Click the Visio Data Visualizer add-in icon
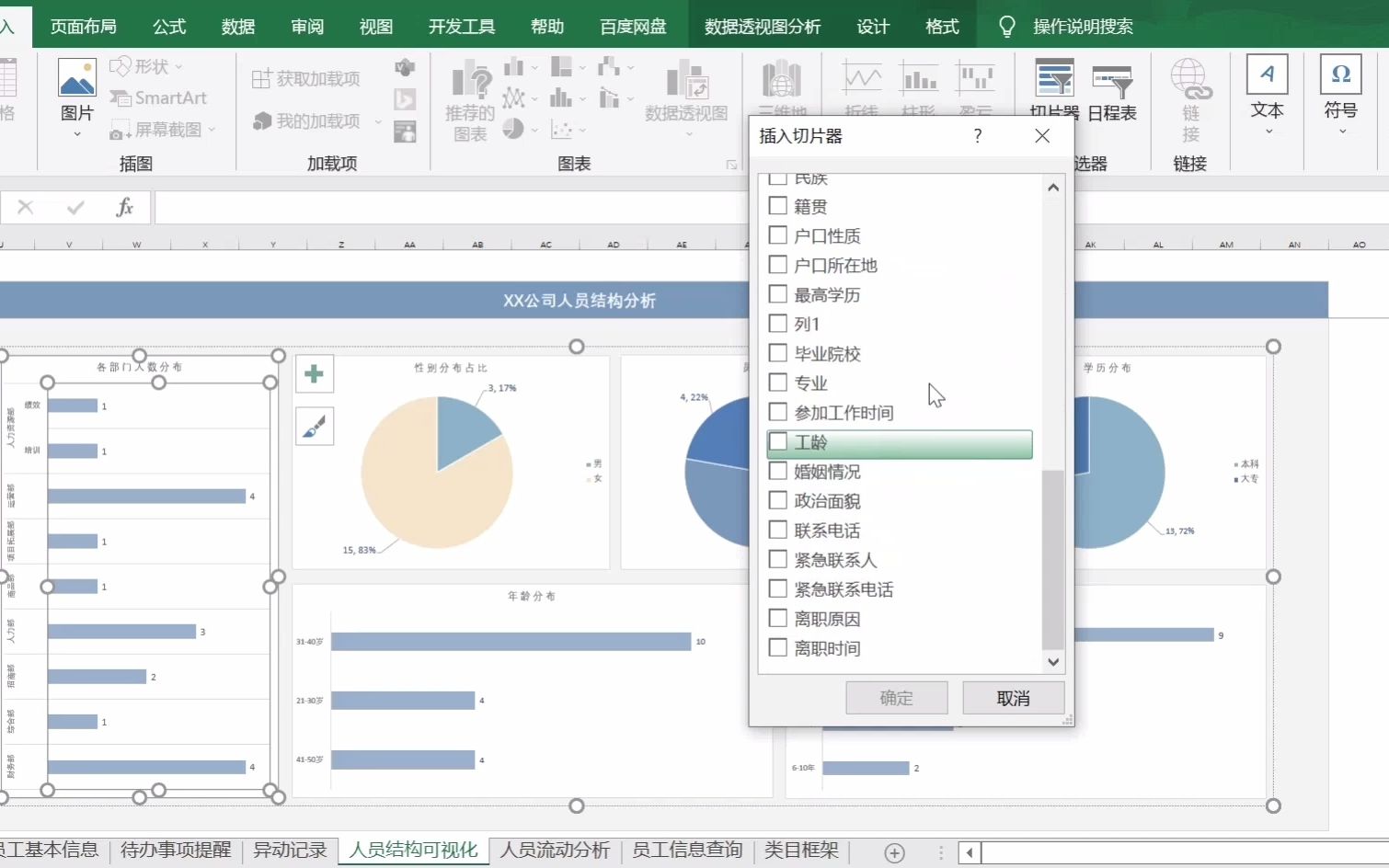The height and width of the screenshot is (868, 1389). pos(405,67)
